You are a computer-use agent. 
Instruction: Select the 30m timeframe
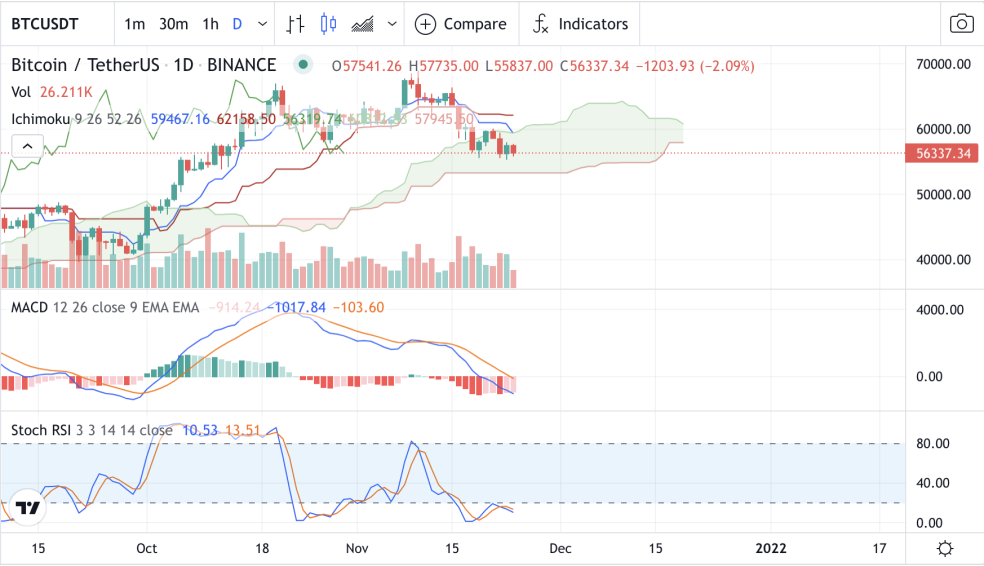(x=173, y=24)
